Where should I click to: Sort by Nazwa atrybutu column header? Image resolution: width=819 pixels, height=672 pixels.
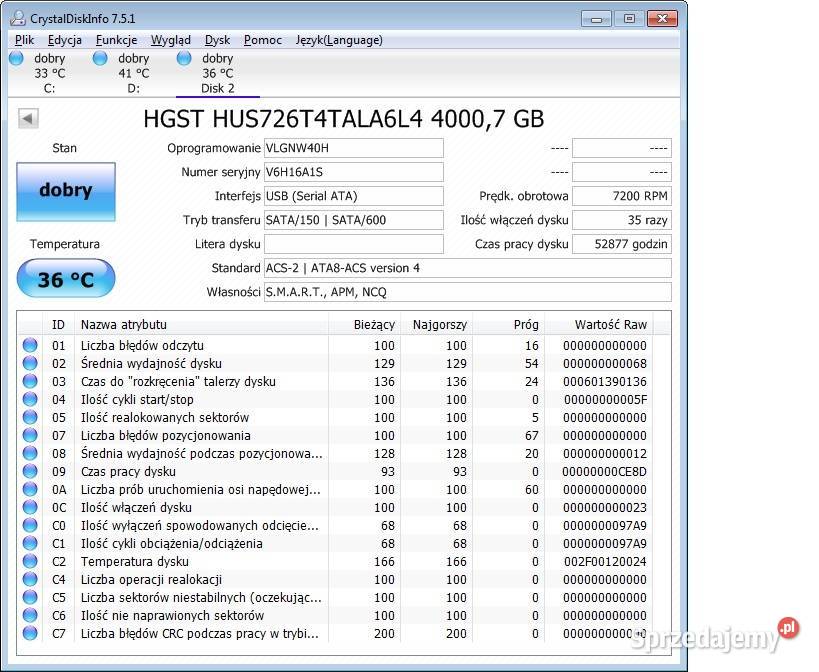click(x=202, y=324)
